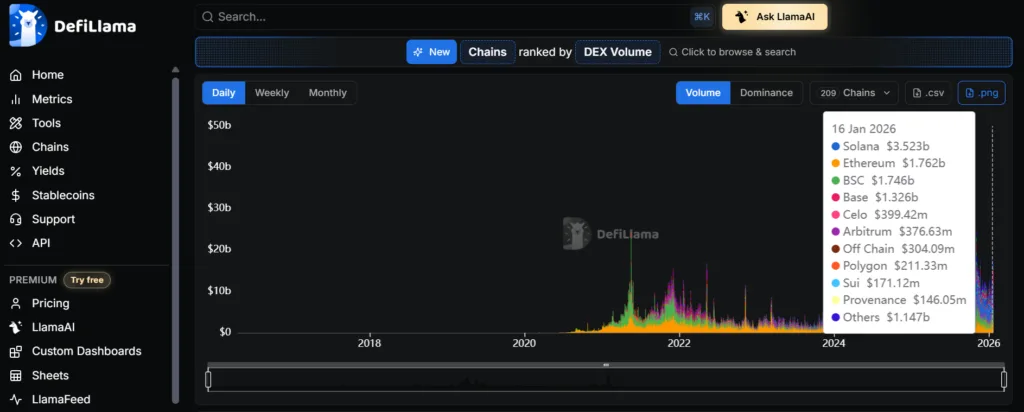Screen dimensions: 1024x412
Task: Click the Stablecoins dollar icon
Action: tap(16, 195)
